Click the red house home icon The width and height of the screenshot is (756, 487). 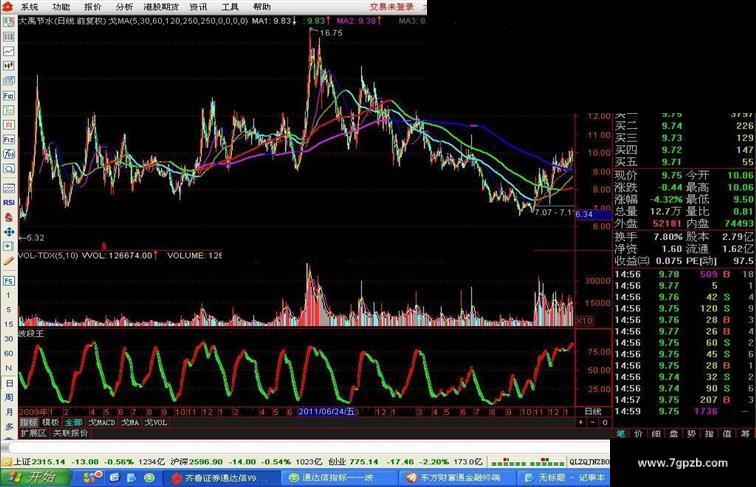coord(7,7)
